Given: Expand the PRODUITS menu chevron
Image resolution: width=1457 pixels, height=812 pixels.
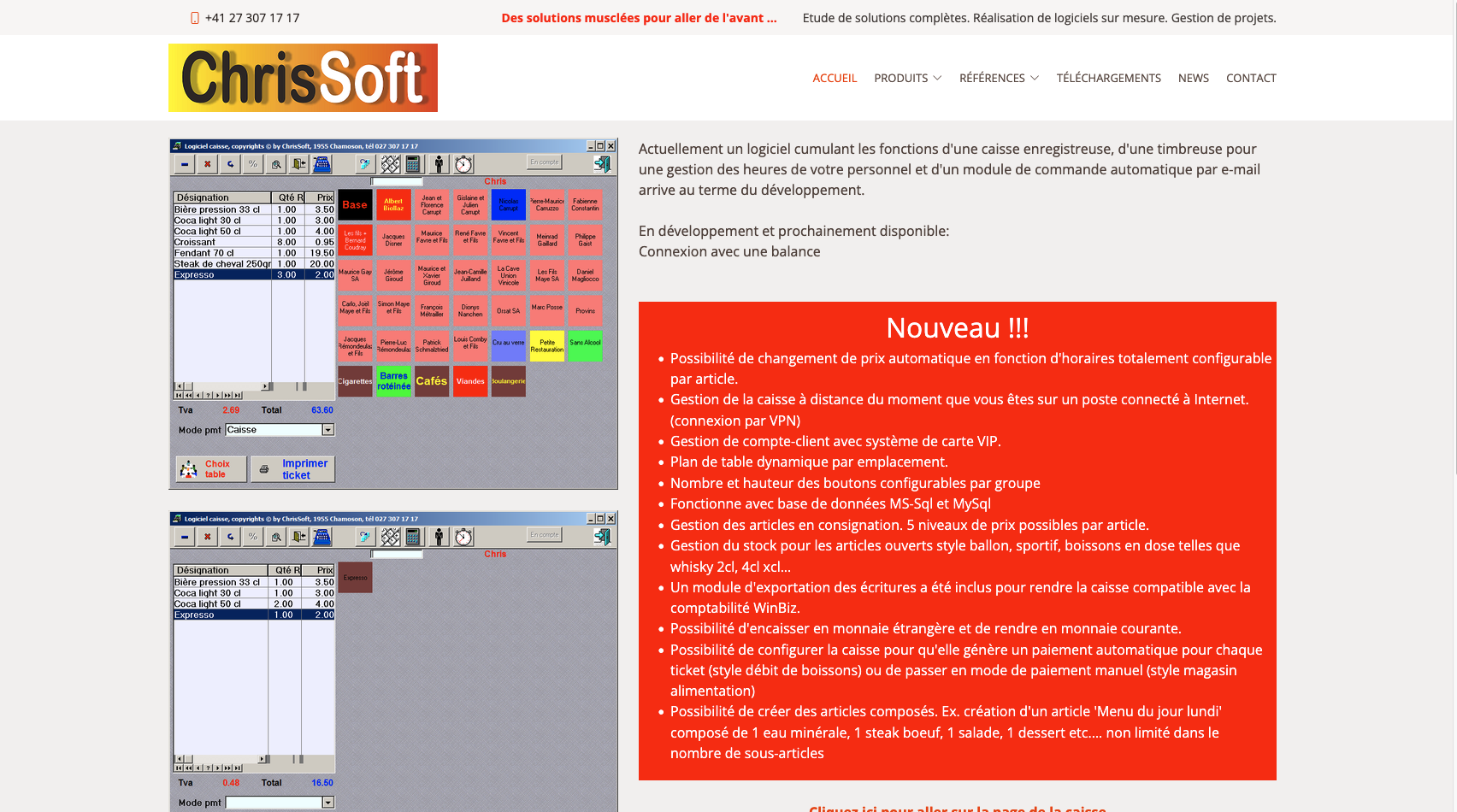Looking at the screenshot, I should tap(937, 78).
